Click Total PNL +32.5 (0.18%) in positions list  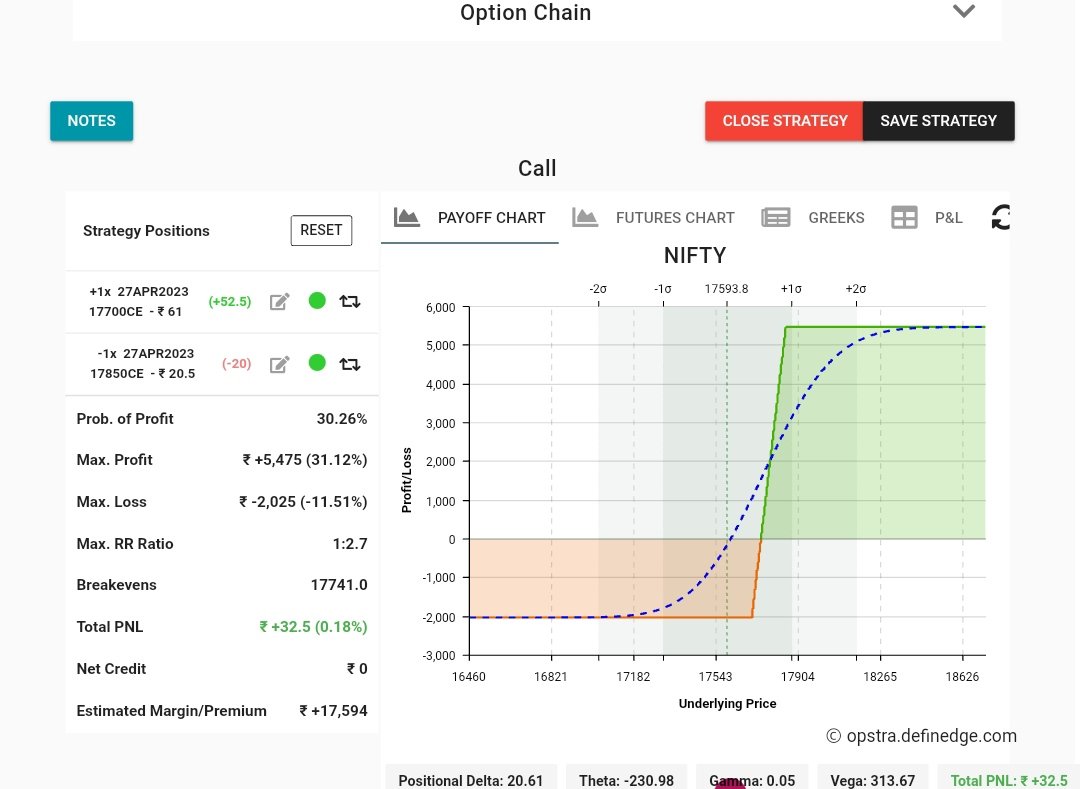point(313,627)
